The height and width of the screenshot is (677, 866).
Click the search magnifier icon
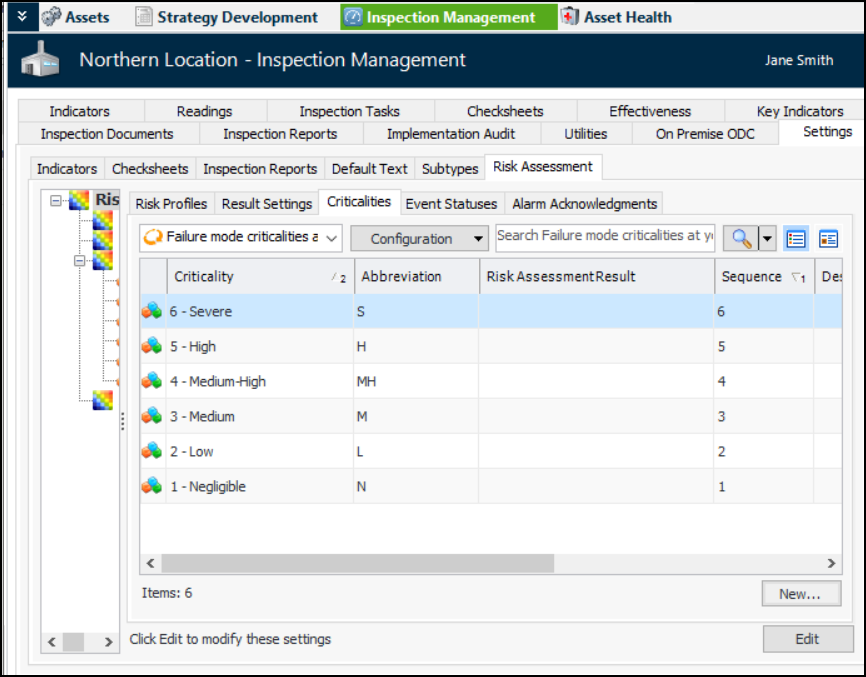pyautogui.click(x=741, y=238)
